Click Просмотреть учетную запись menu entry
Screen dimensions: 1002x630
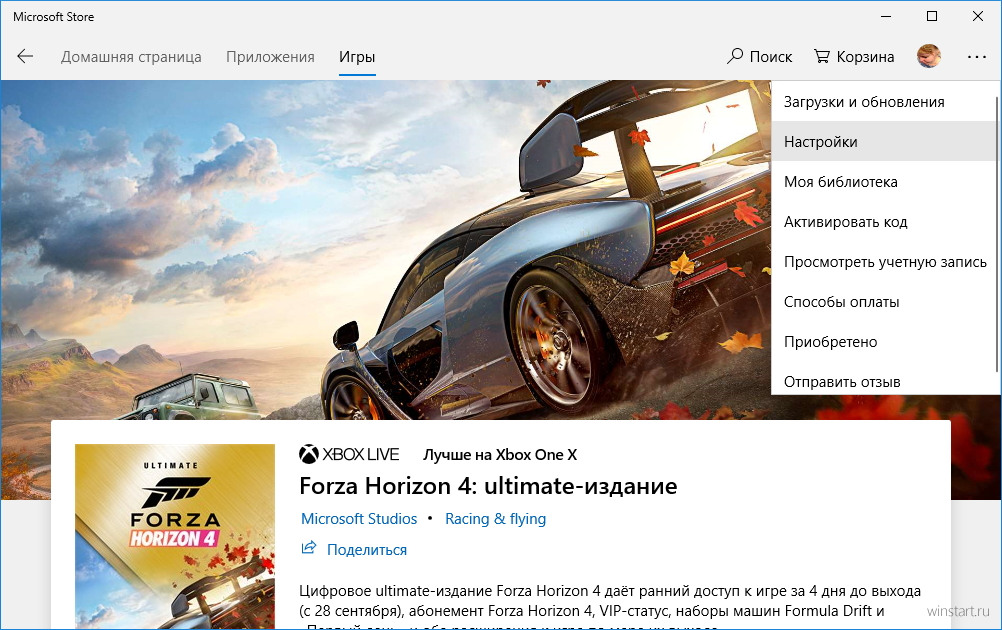[x=883, y=262]
